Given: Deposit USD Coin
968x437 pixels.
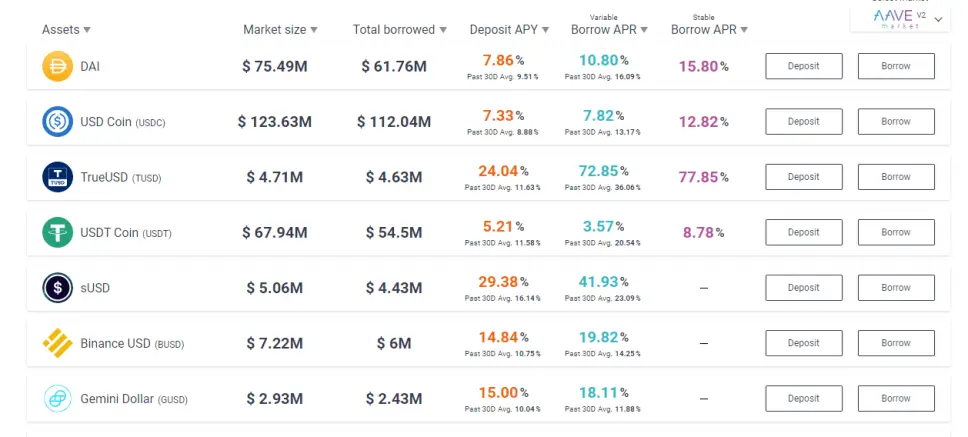Looking at the screenshot, I should 804,122.
